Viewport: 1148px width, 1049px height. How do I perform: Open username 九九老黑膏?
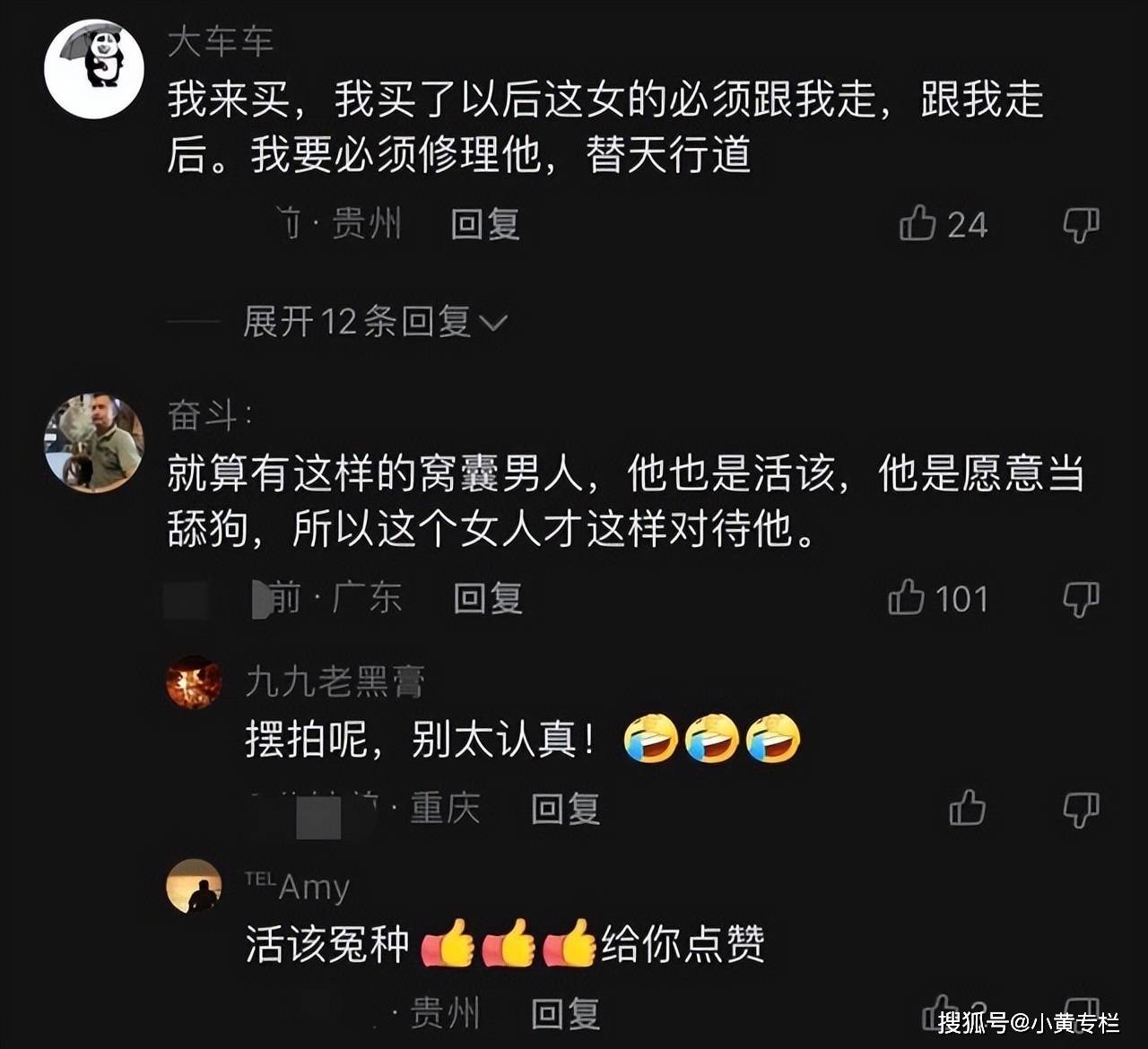335,682
